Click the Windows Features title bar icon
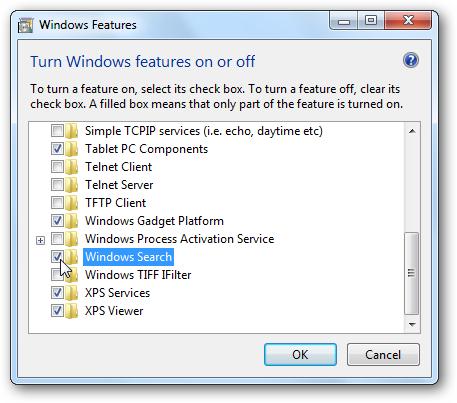 [25, 26]
